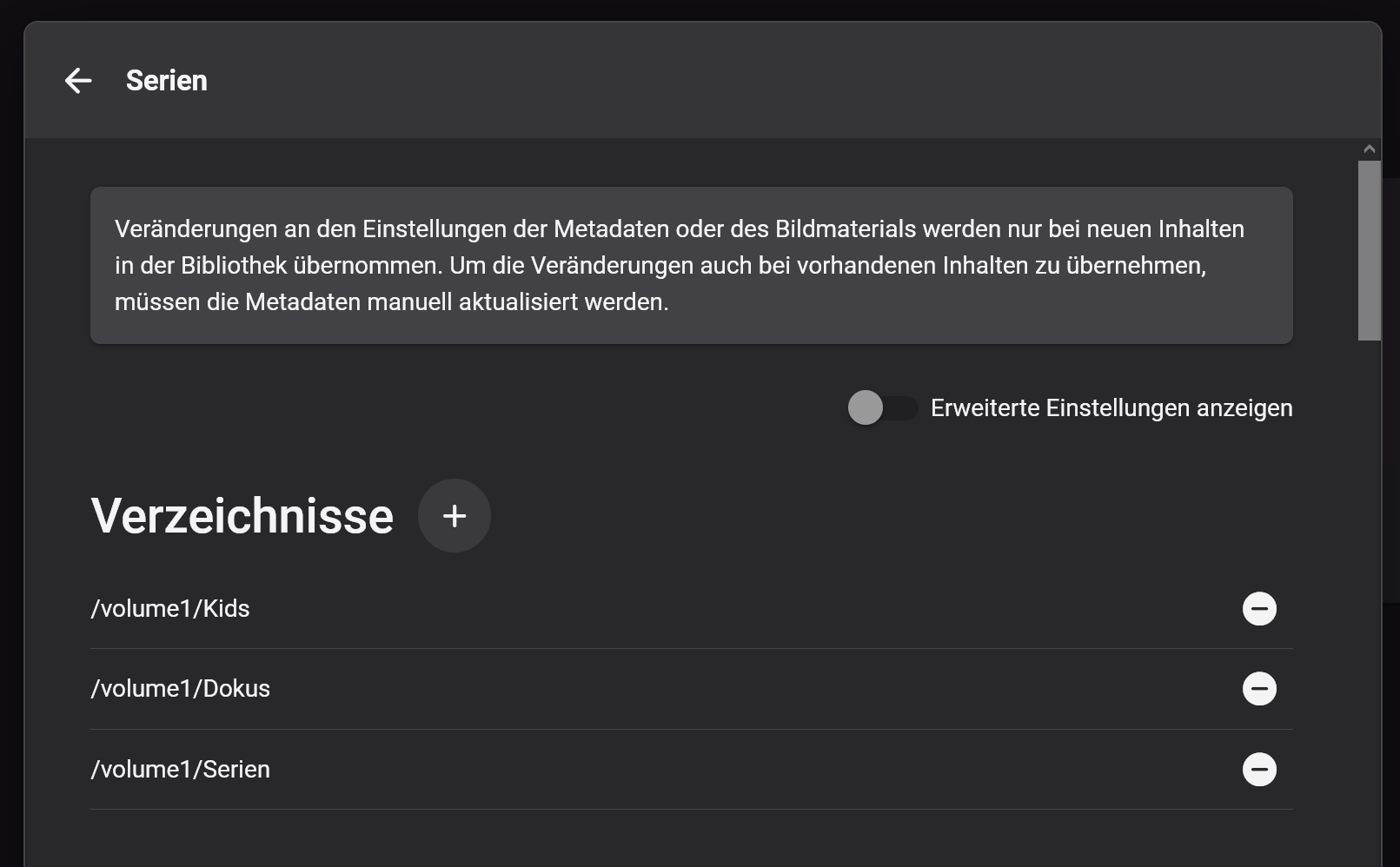This screenshot has height=867, width=1400.
Task: Select the /volume1/Dokus path entry
Action: [x=181, y=689]
